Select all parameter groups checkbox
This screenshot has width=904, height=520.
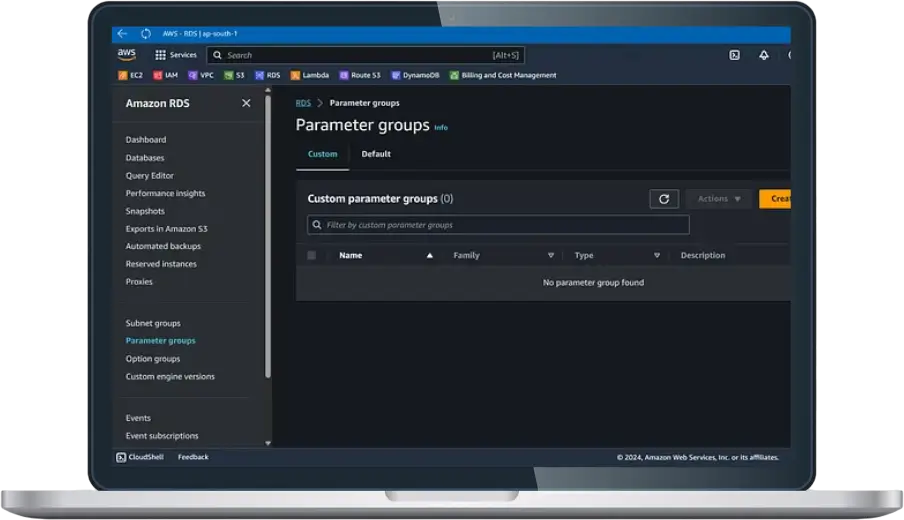coord(311,255)
